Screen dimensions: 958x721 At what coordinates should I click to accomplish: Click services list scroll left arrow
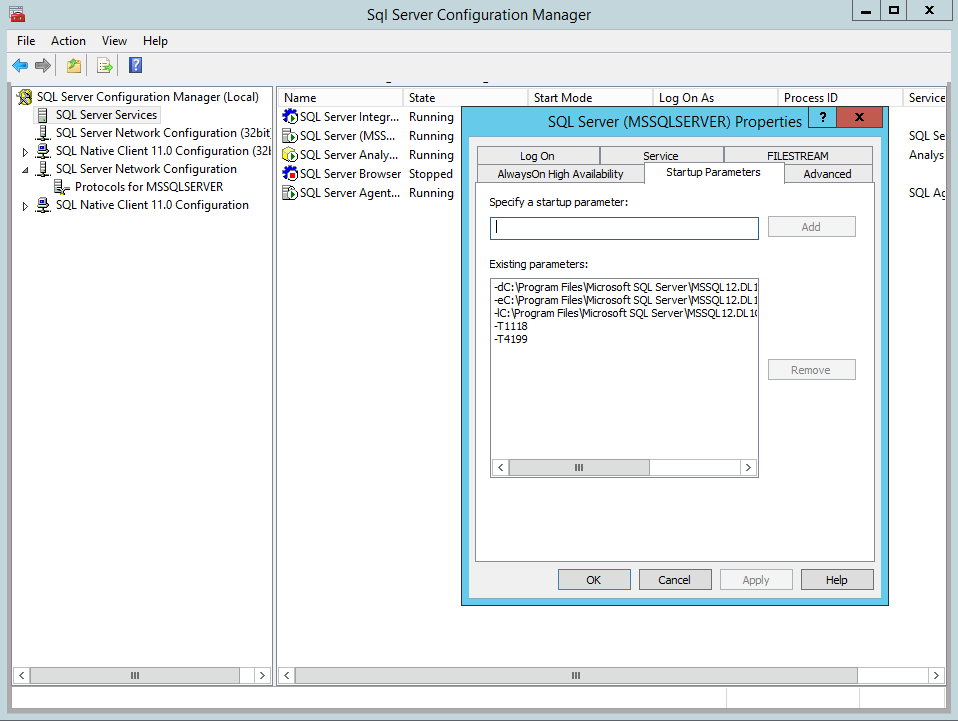[x=287, y=675]
